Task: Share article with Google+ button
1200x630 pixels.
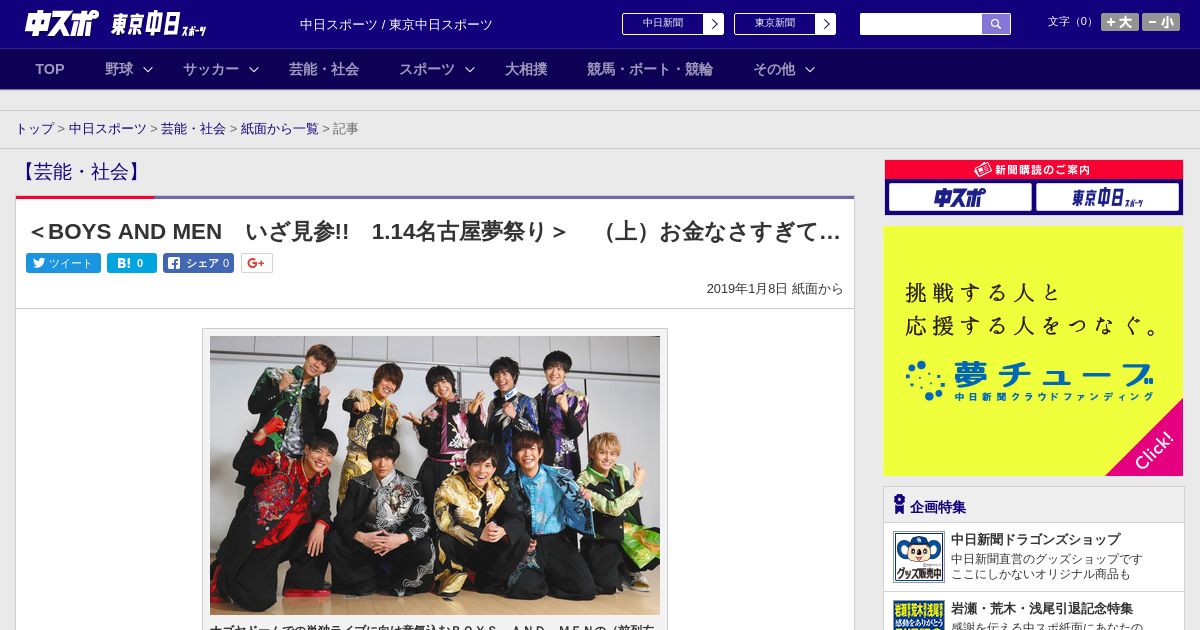Action: 256,263
